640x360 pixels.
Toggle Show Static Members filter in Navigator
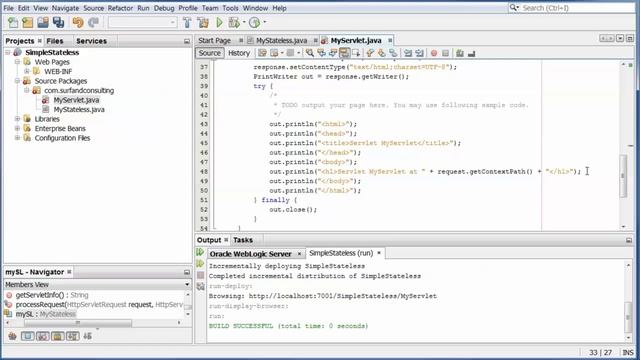(x=42, y=336)
